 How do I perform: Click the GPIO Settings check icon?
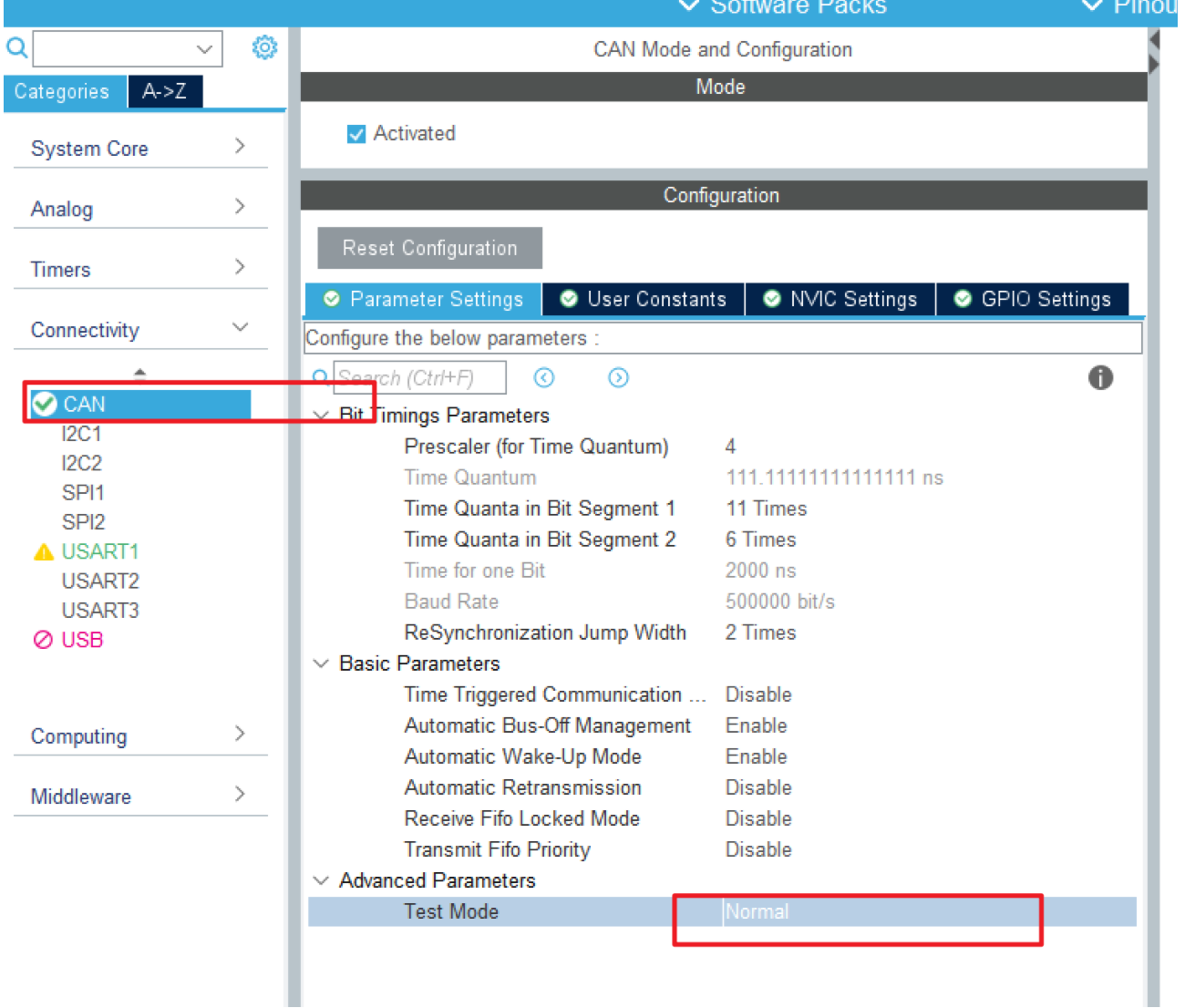(x=963, y=299)
